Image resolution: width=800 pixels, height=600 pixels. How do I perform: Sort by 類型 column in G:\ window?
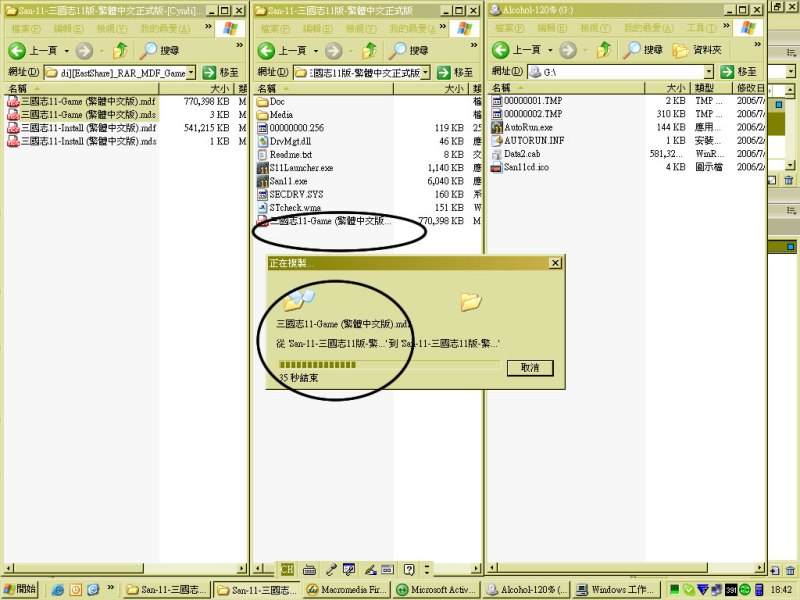coord(711,88)
